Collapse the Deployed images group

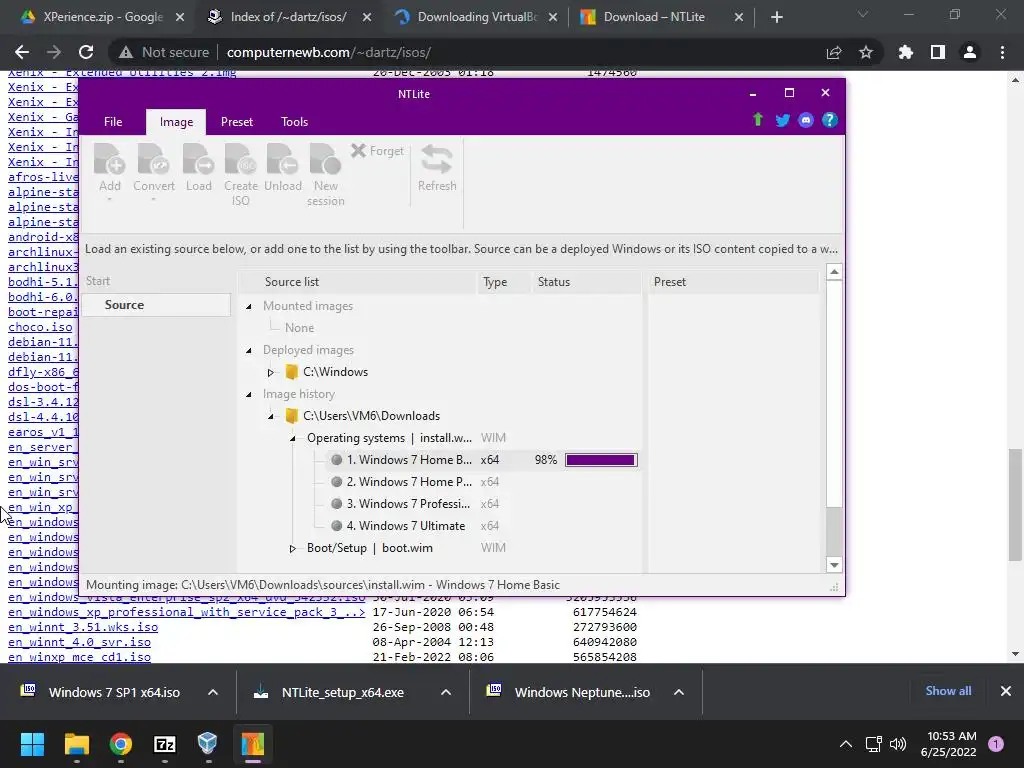click(249, 351)
